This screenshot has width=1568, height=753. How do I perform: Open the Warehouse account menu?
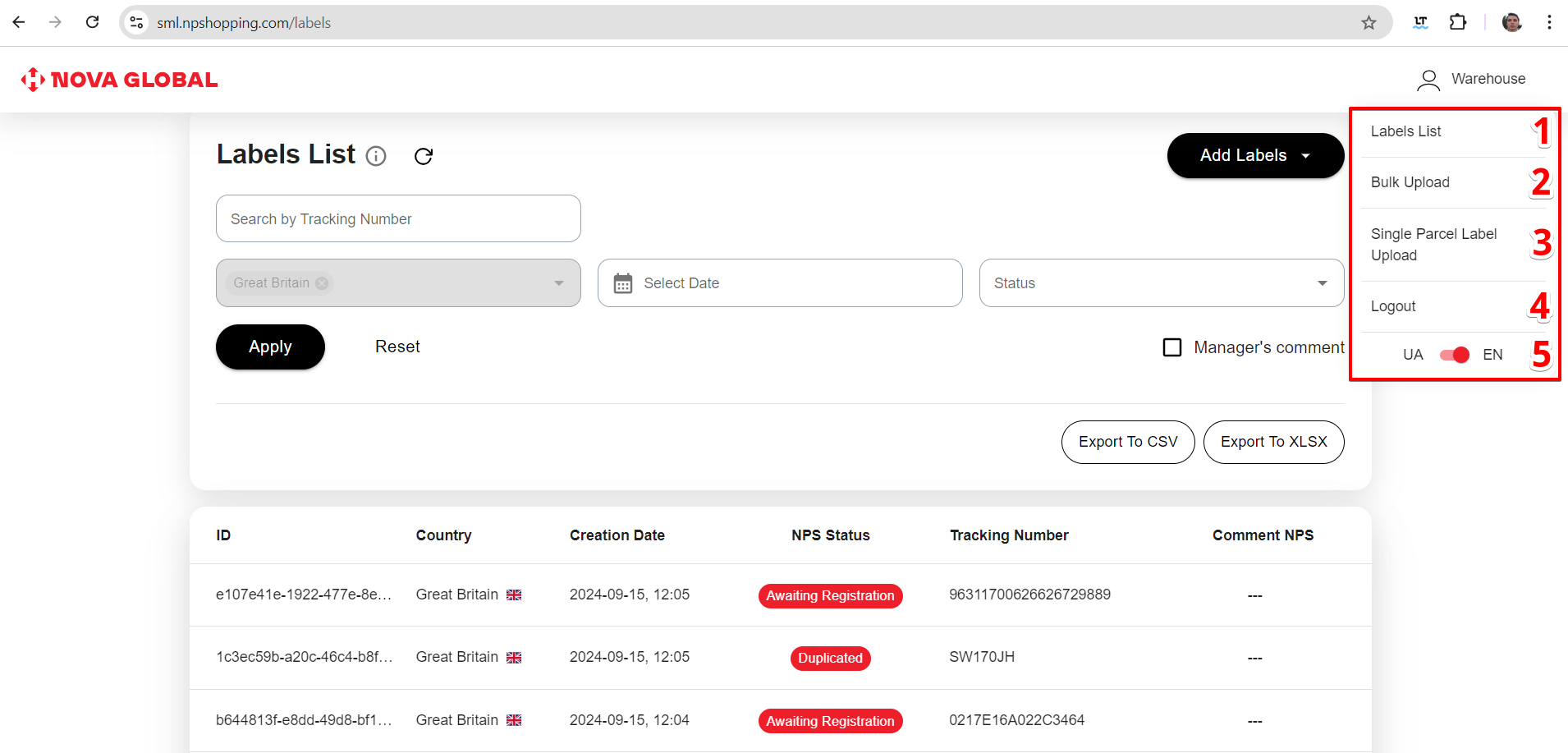[1471, 79]
